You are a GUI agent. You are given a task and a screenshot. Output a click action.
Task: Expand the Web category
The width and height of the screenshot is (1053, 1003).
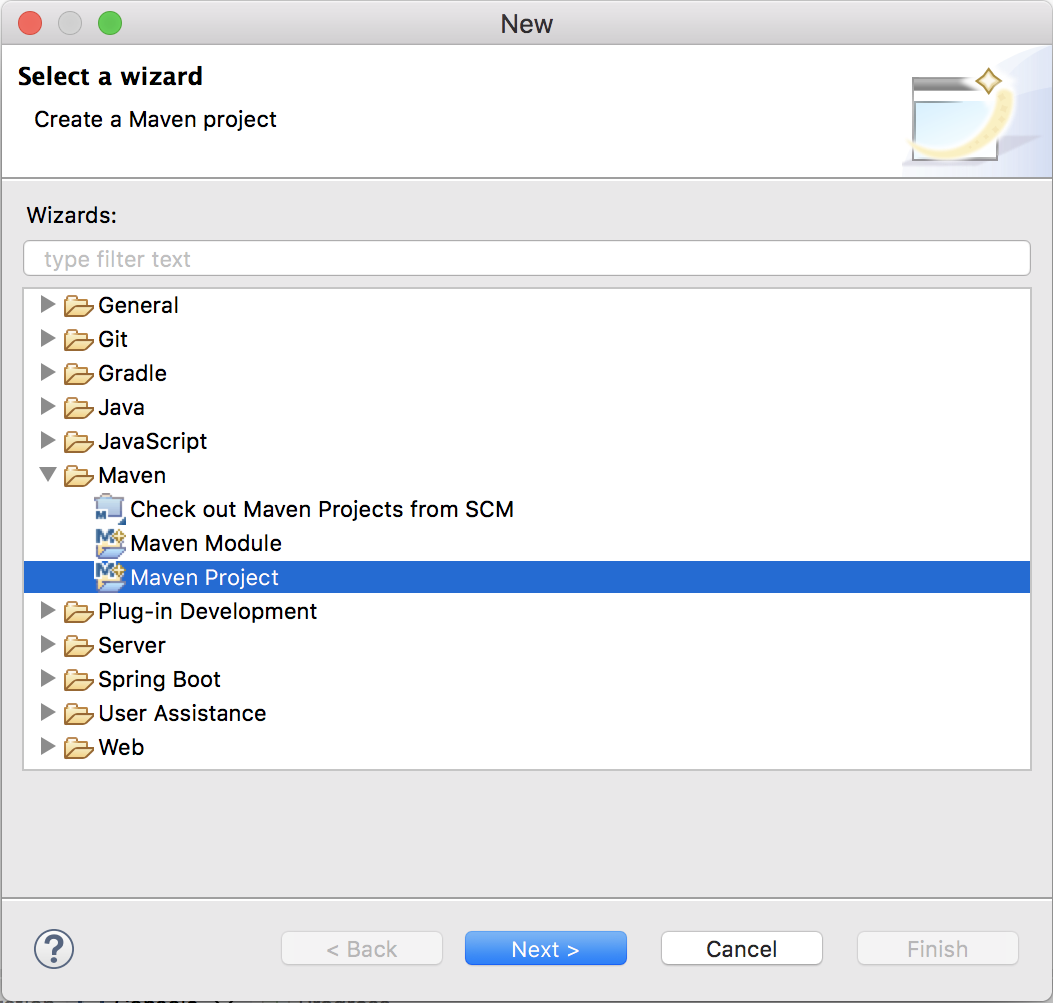pyautogui.click(x=47, y=746)
